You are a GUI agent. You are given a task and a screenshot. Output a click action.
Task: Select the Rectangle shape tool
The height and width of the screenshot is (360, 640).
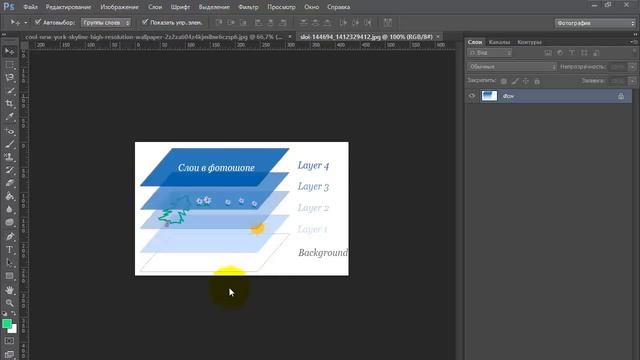[9, 276]
